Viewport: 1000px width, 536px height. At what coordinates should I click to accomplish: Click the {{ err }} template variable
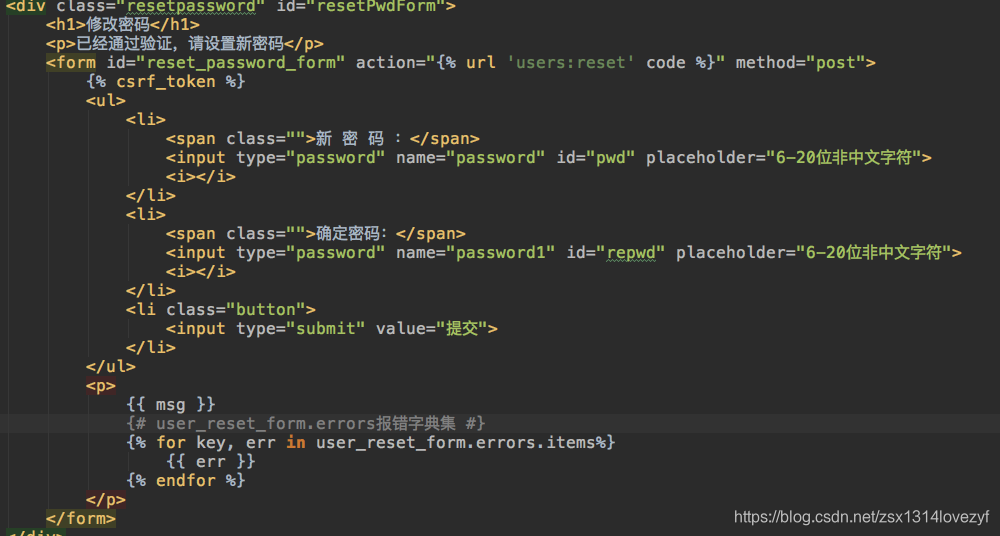pos(210,461)
